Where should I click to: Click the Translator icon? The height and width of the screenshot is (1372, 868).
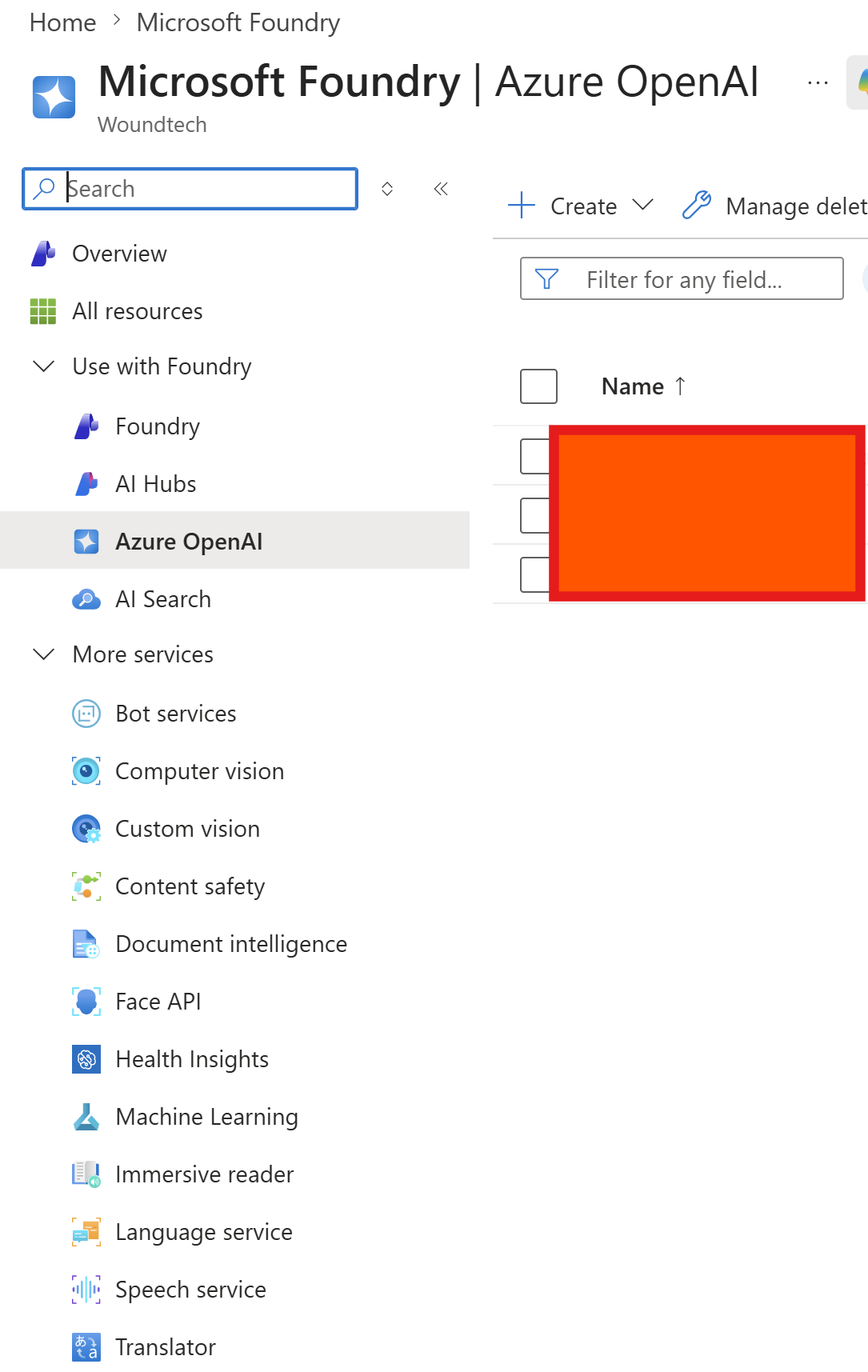86,1347
